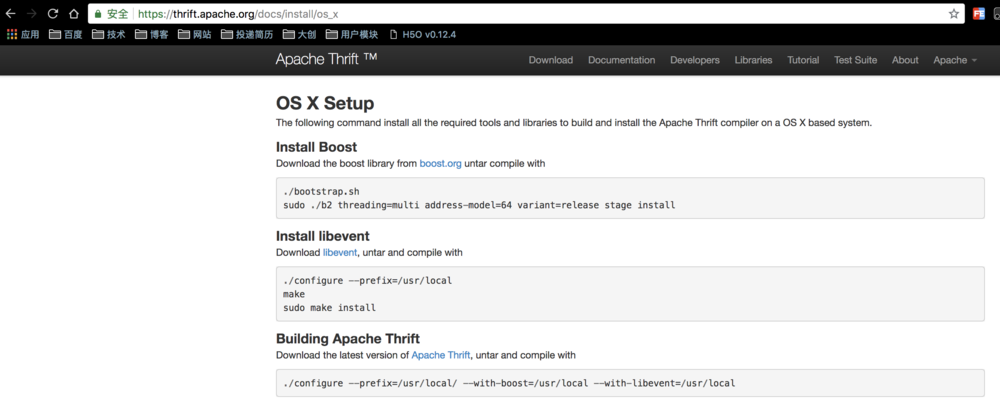Open the H5O v0.12.4 bookmark
This screenshot has height=403, width=1000.
[421, 34]
